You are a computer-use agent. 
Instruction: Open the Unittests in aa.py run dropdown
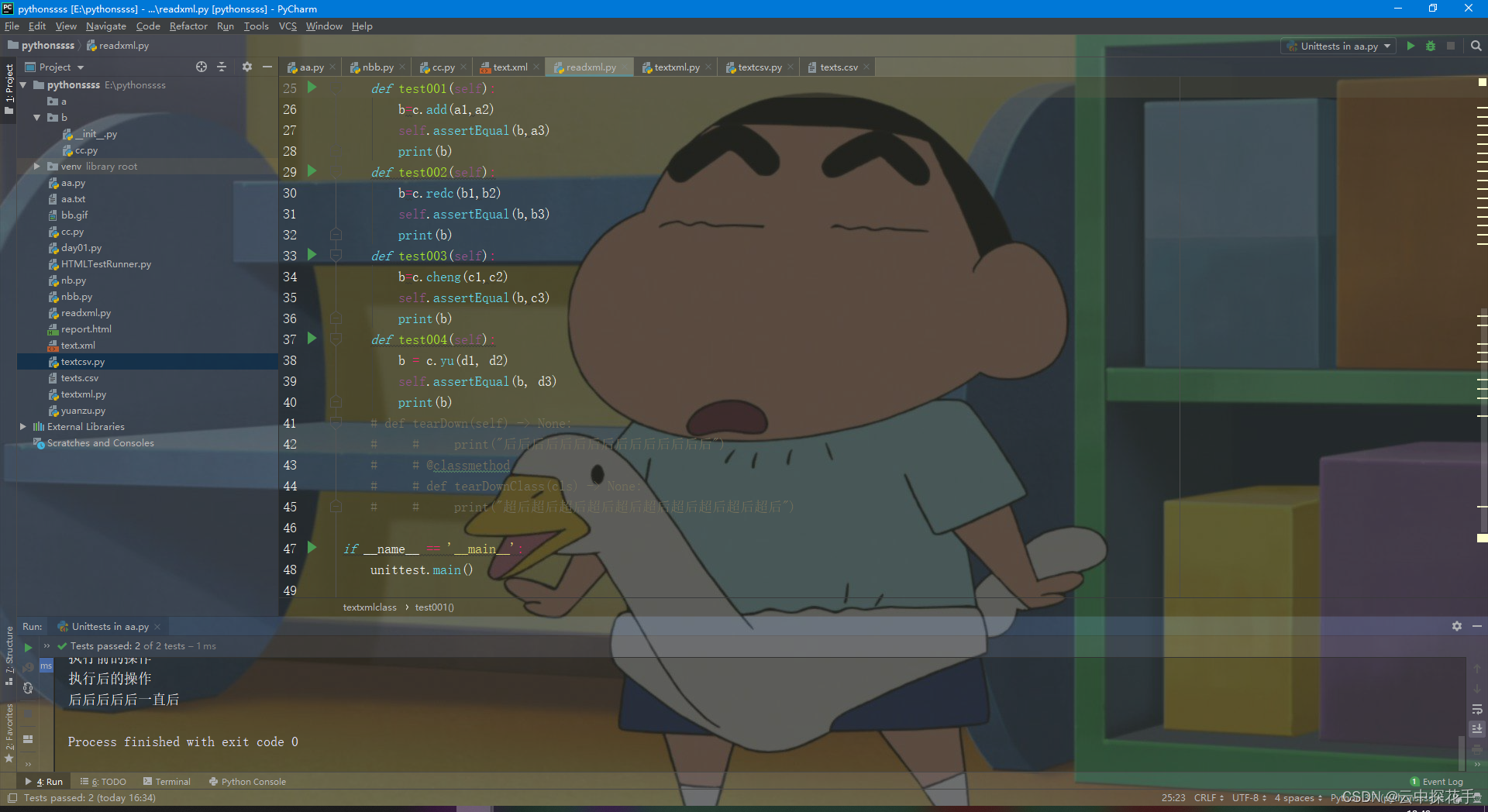[x=1385, y=46]
